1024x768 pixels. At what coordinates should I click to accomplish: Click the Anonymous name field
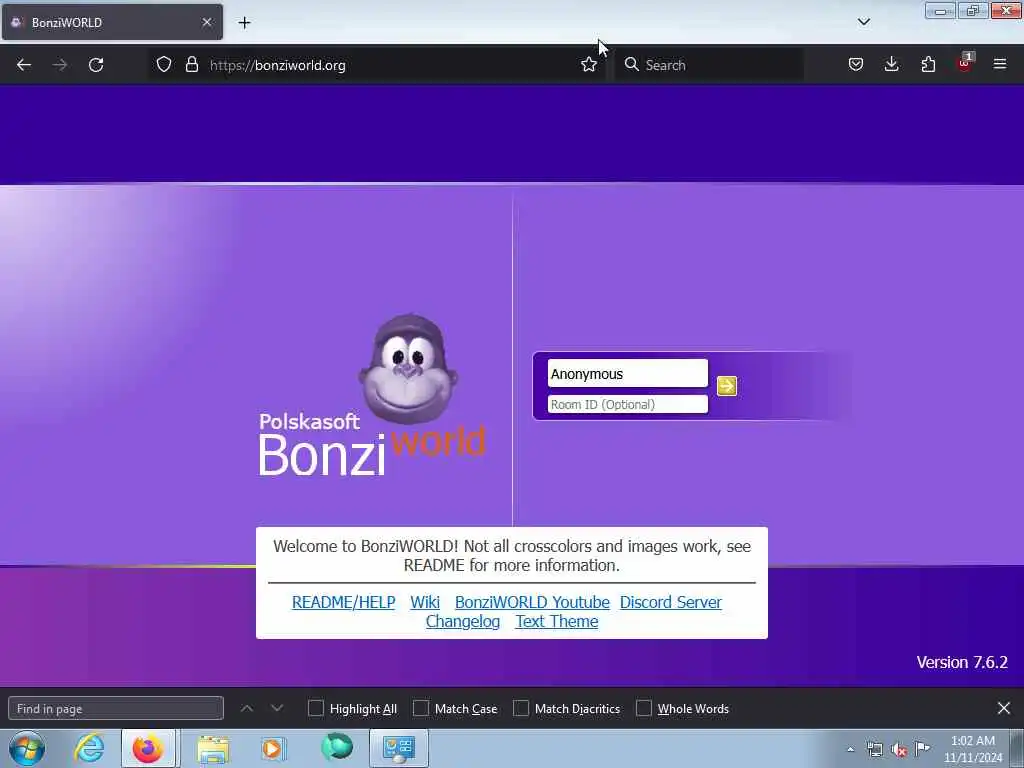628,374
